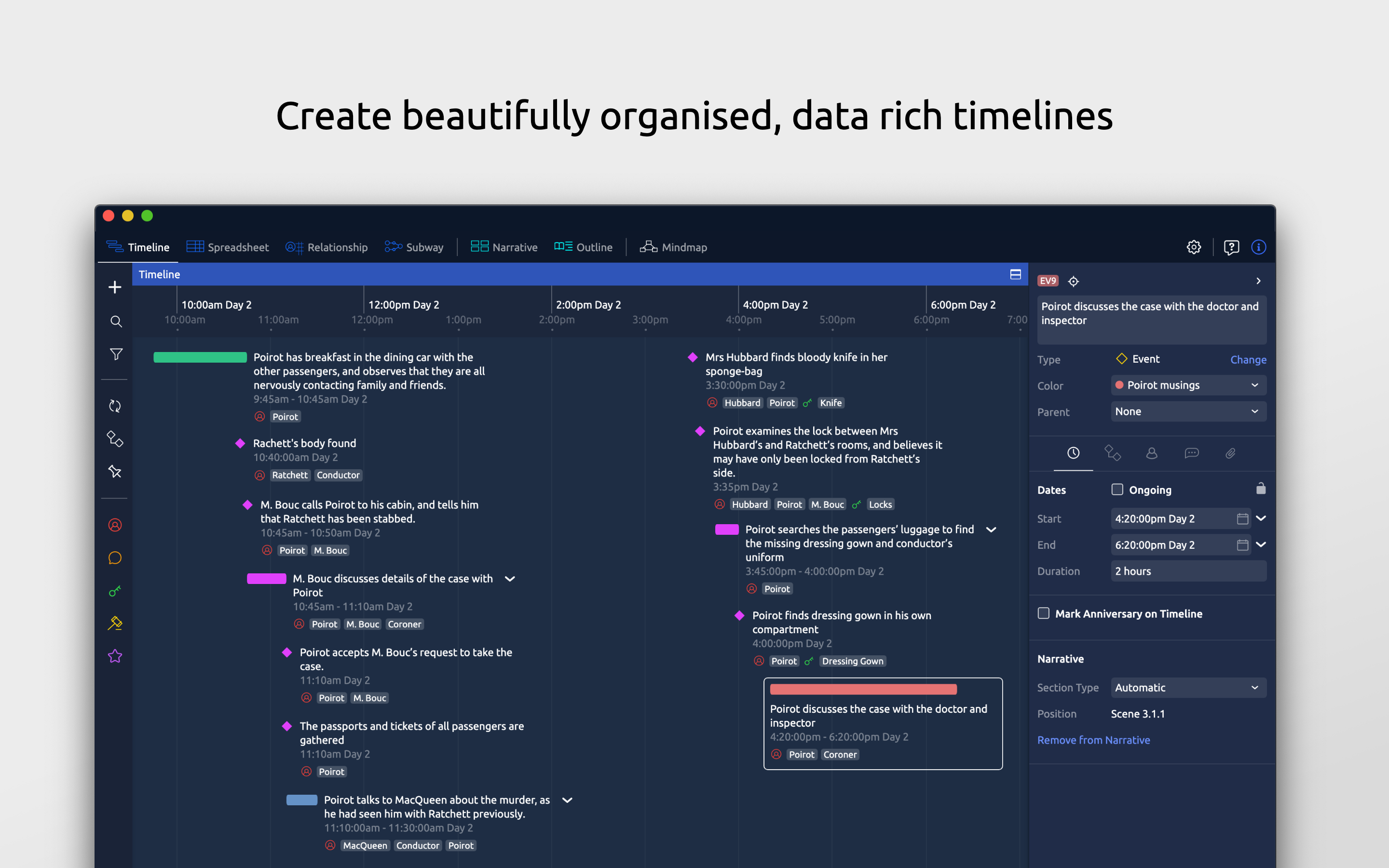Select the gavel icon in sidebar
The width and height of the screenshot is (1389, 868).
pos(115,623)
